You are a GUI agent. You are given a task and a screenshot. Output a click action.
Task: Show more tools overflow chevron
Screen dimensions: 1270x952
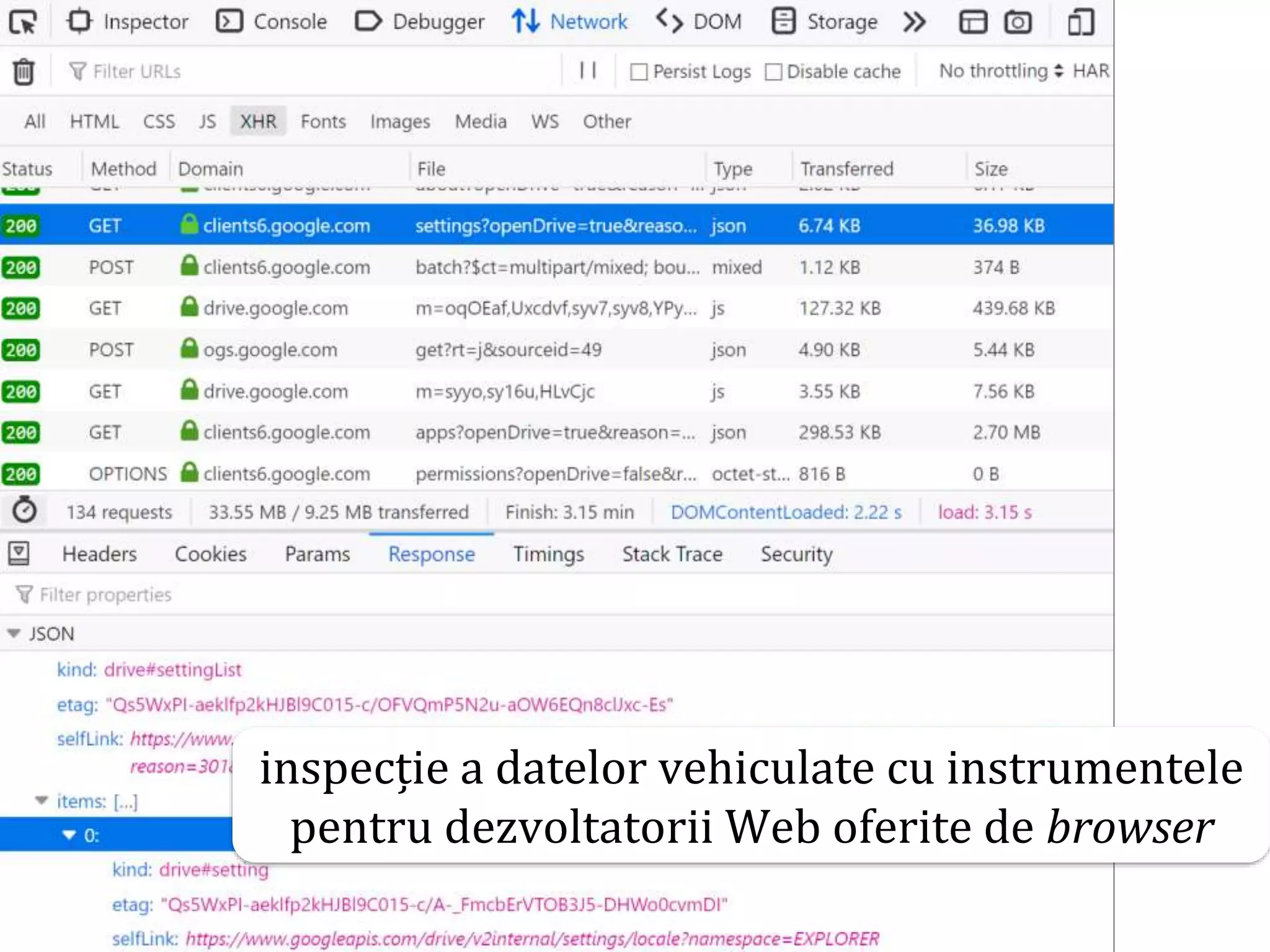click(x=915, y=22)
